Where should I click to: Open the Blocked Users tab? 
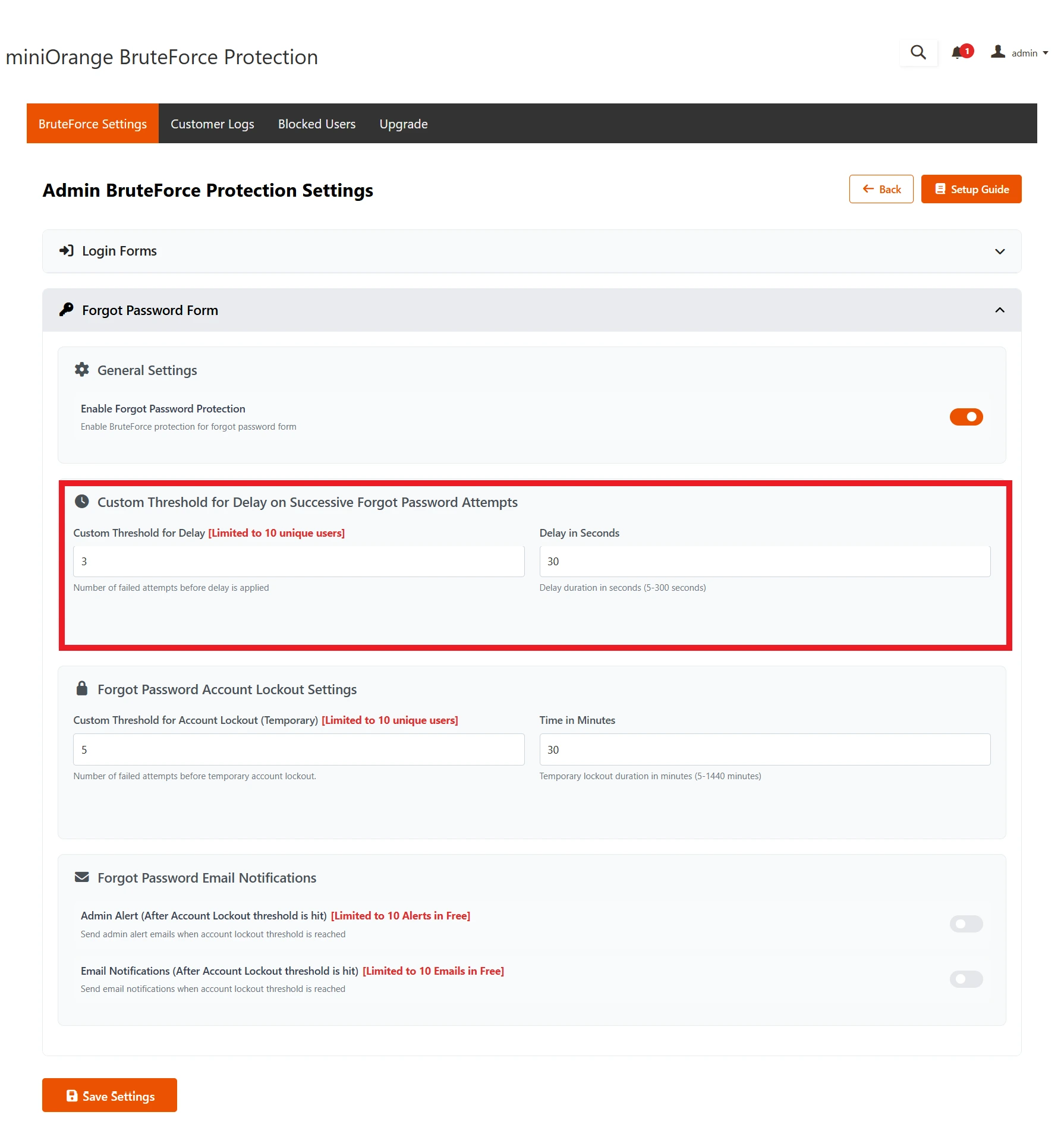pyautogui.click(x=316, y=124)
